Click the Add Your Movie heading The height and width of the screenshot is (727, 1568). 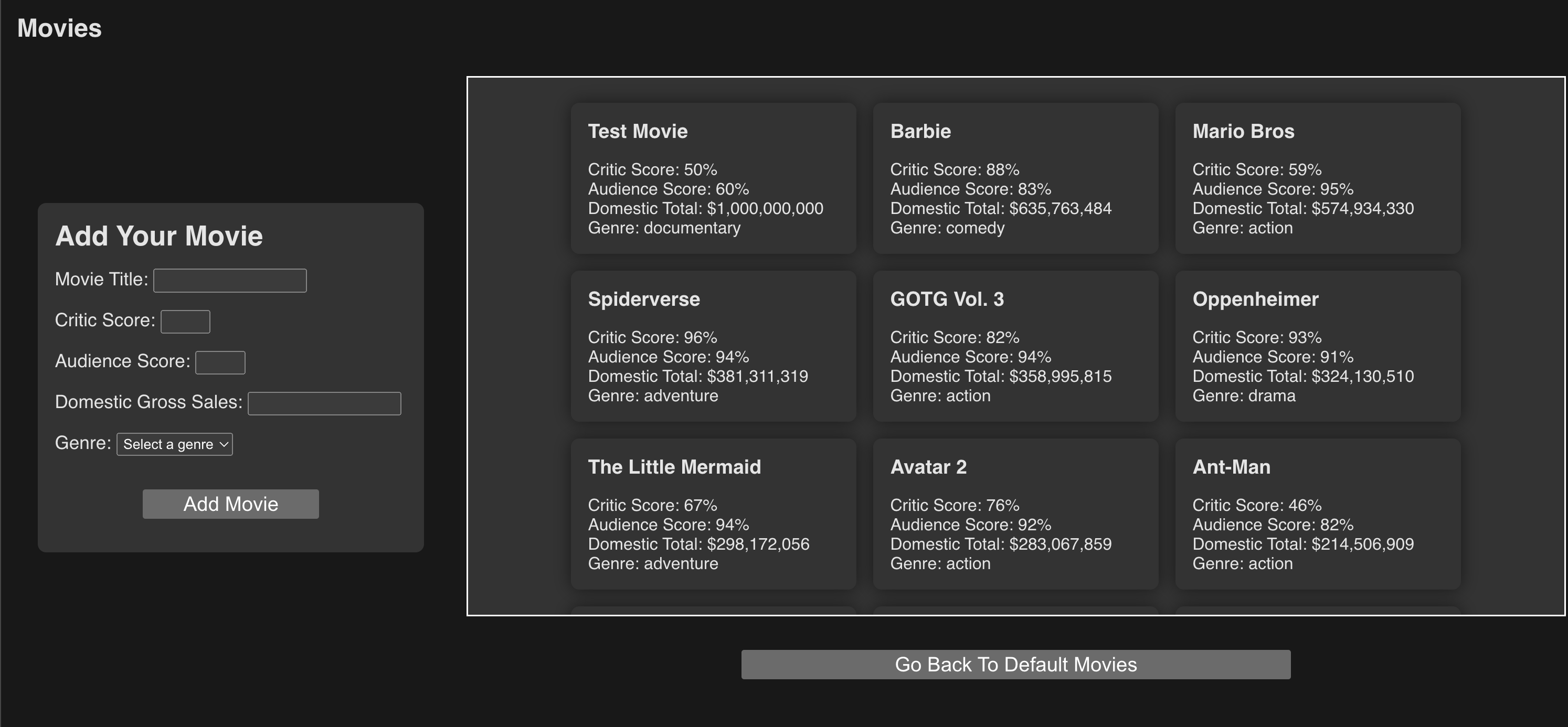pos(159,236)
